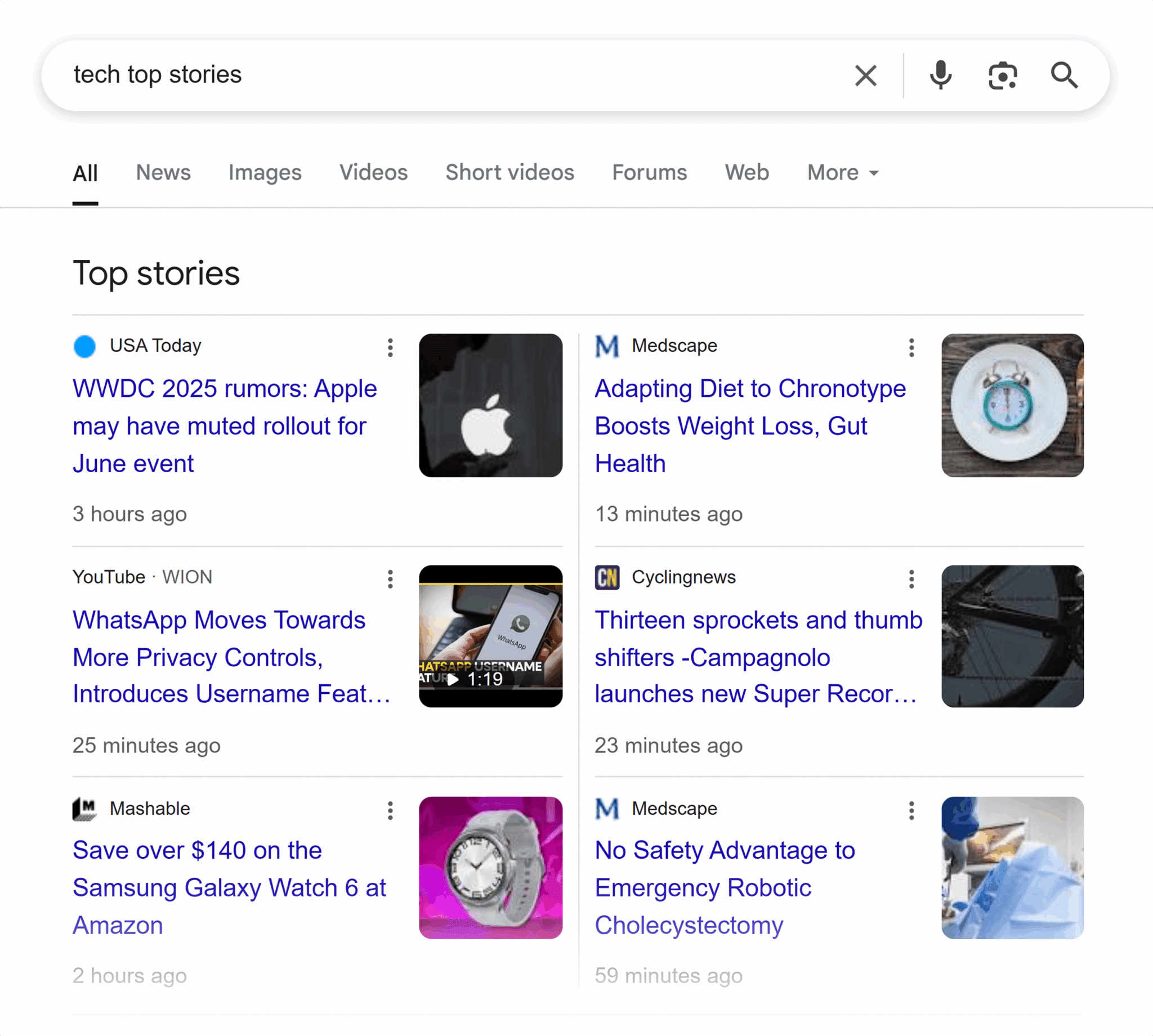Open Samsung Galaxy Watch 6 deal headline

click(x=230, y=888)
